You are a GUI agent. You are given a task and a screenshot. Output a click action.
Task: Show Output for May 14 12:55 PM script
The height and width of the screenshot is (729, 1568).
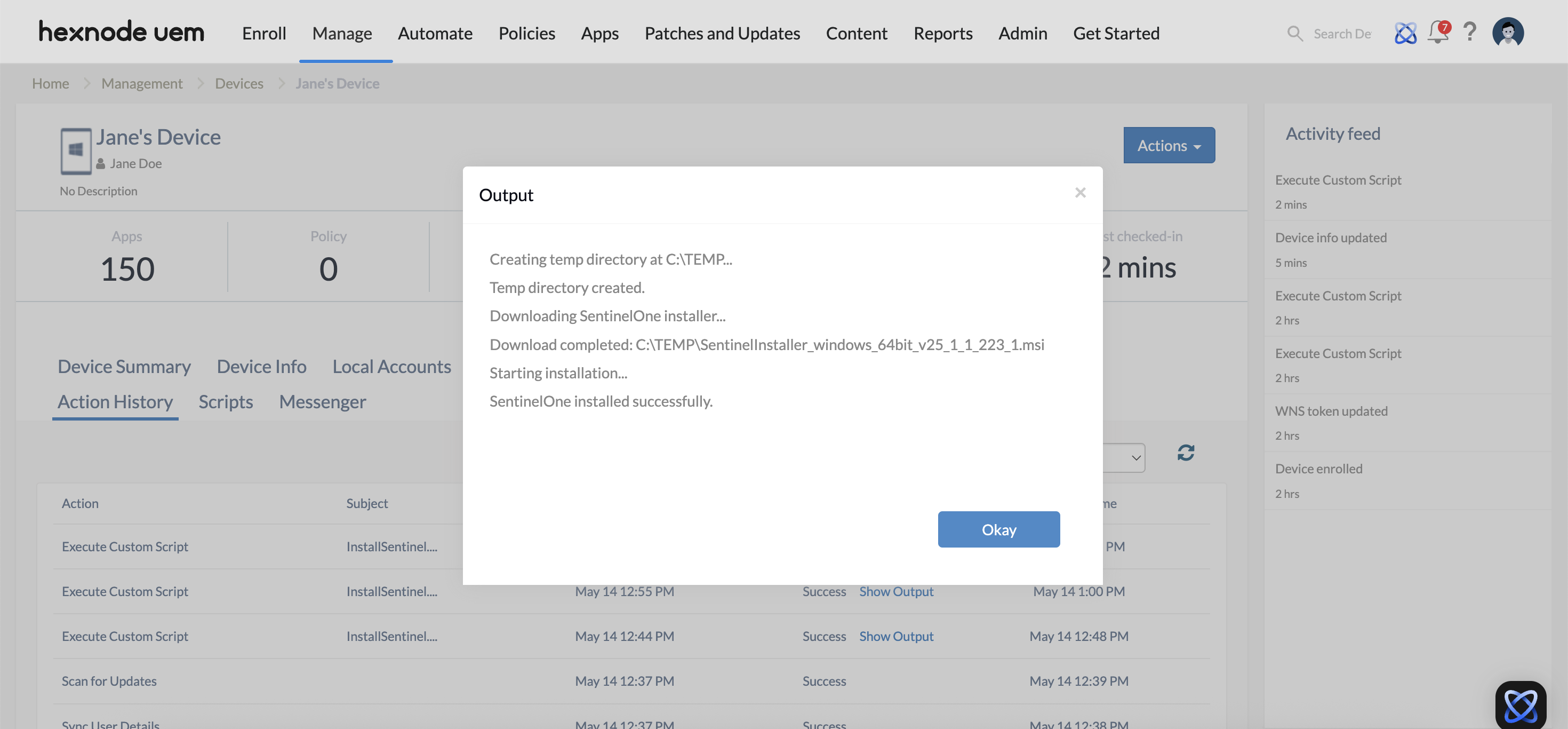coord(896,591)
